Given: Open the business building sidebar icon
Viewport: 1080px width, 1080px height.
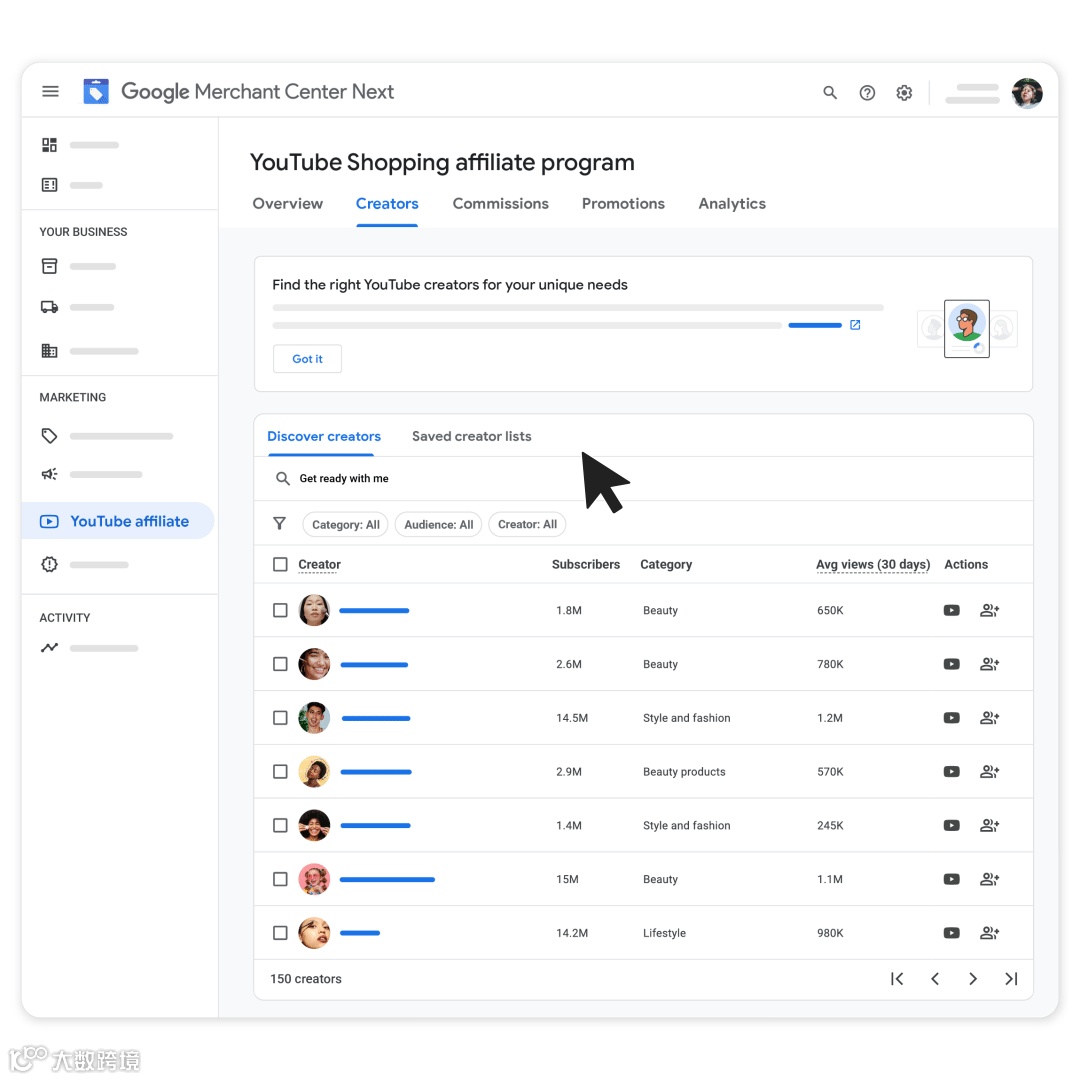Looking at the screenshot, I should tap(50, 351).
